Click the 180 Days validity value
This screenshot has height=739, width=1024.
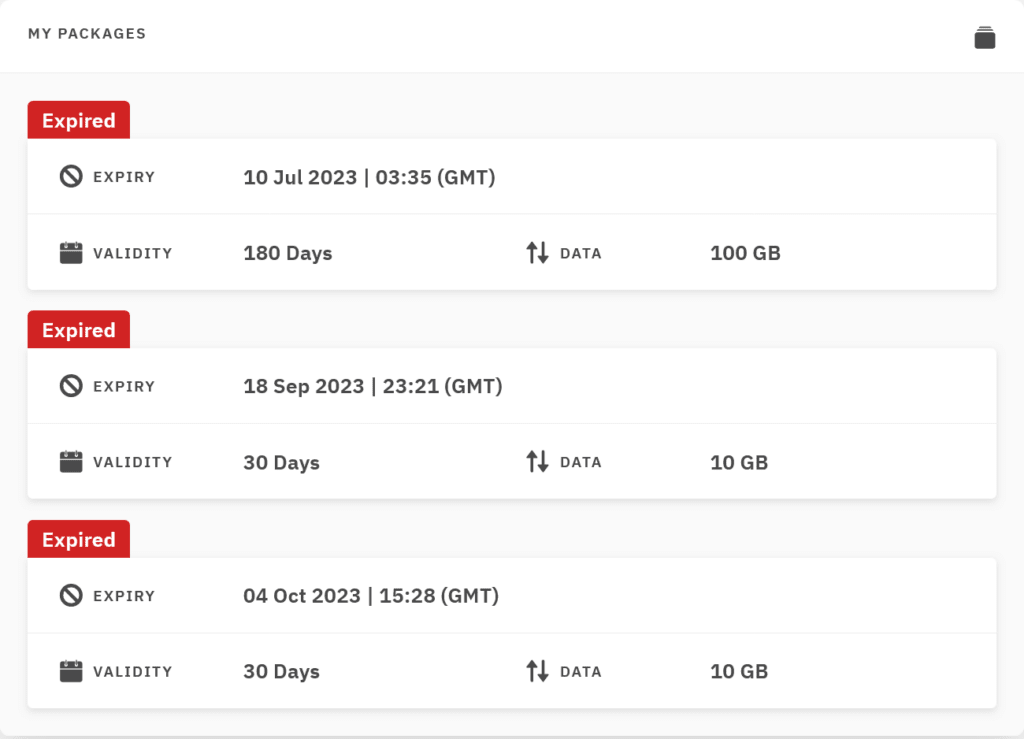pos(287,254)
